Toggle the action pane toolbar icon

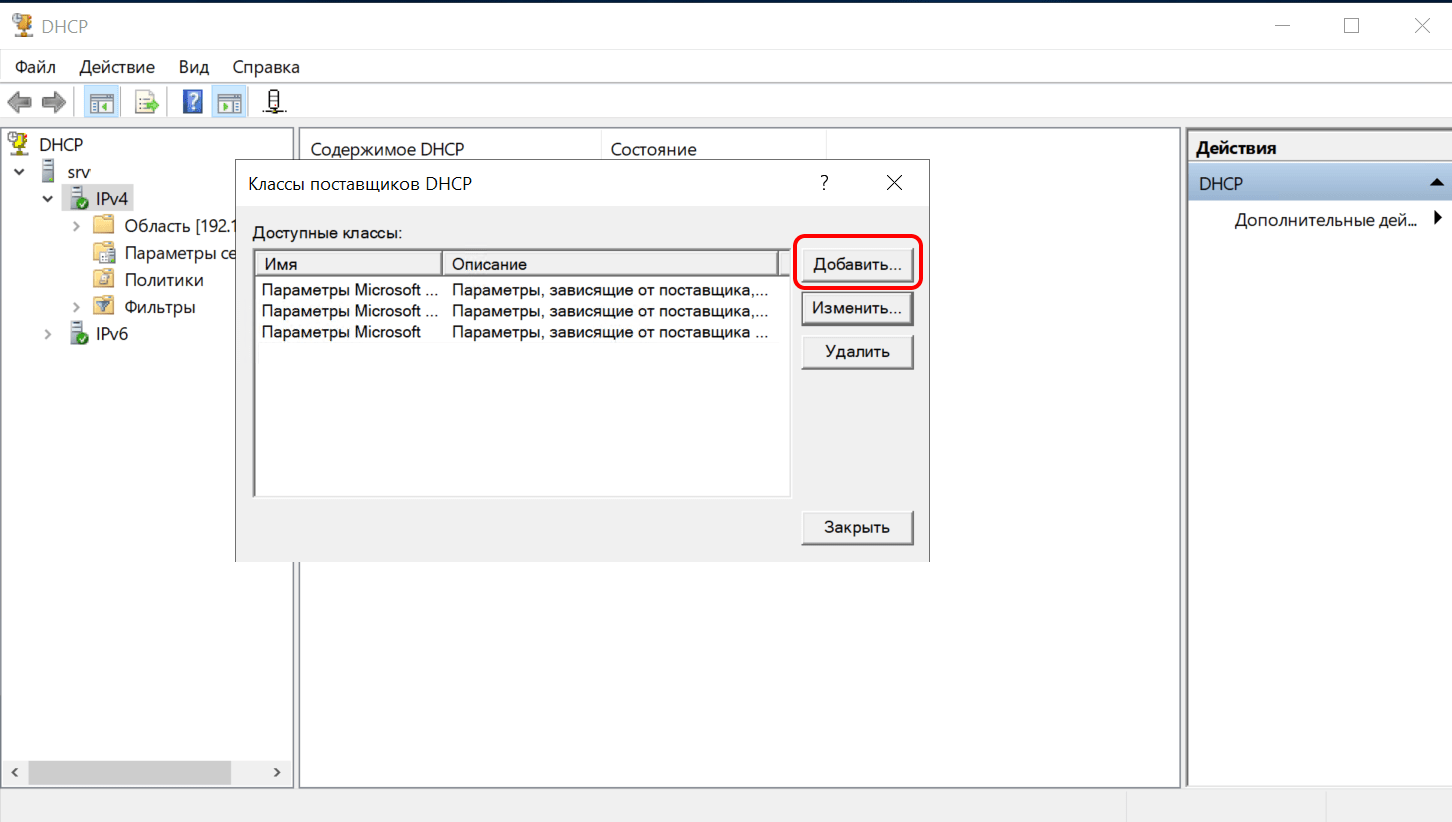coord(229,101)
